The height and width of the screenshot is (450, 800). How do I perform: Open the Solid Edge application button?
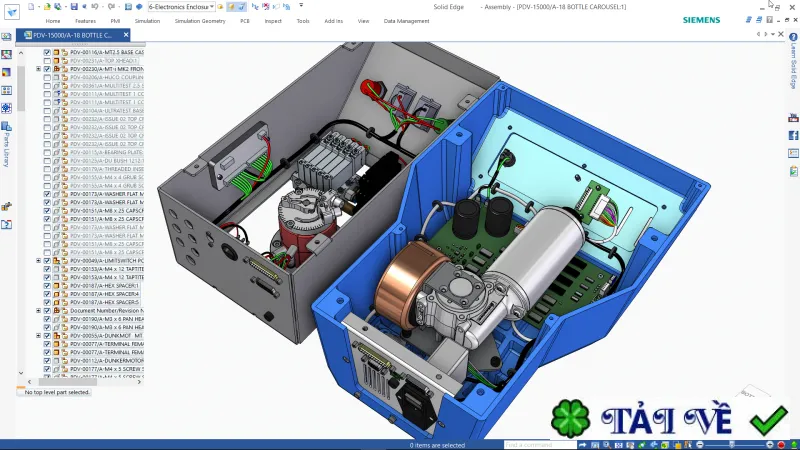(x=11, y=11)
